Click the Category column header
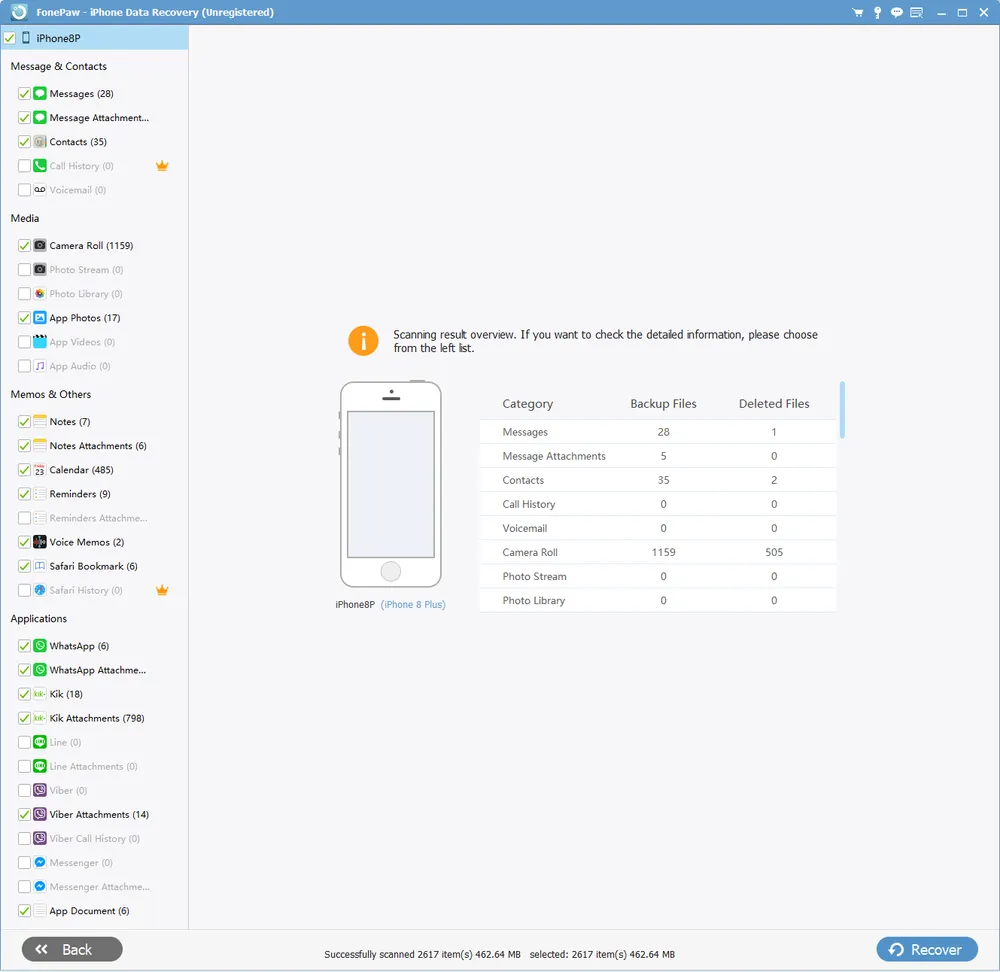 [x=527, y=404]
